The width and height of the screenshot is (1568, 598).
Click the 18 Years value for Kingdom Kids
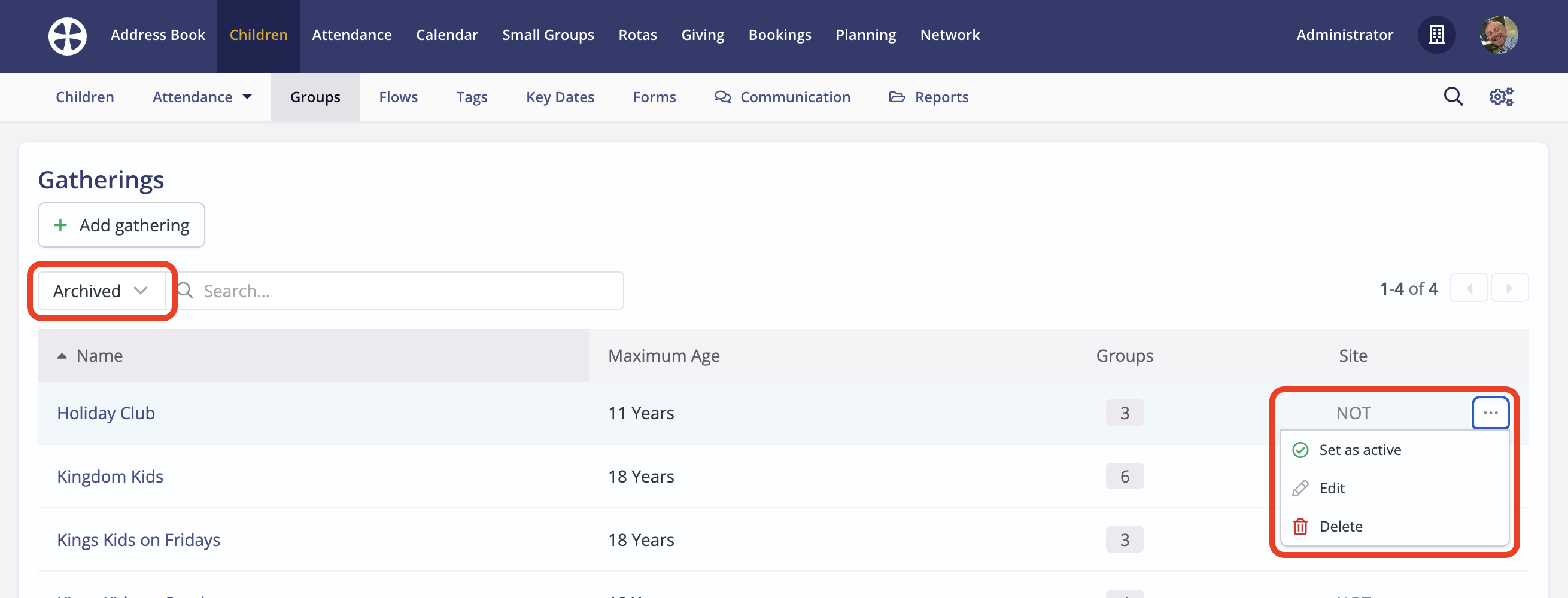(x=641, y=477)
